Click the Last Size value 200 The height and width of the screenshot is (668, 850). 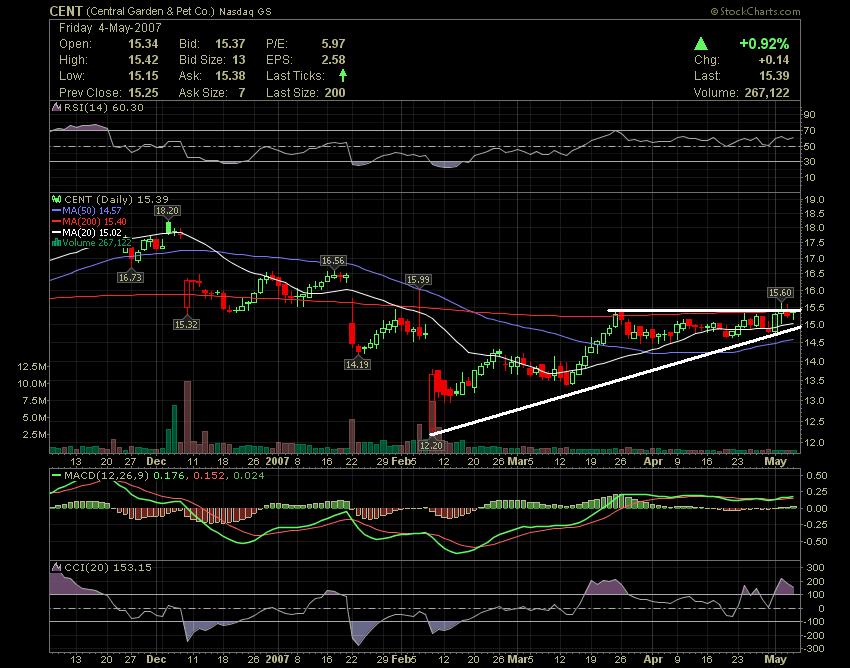335,93
